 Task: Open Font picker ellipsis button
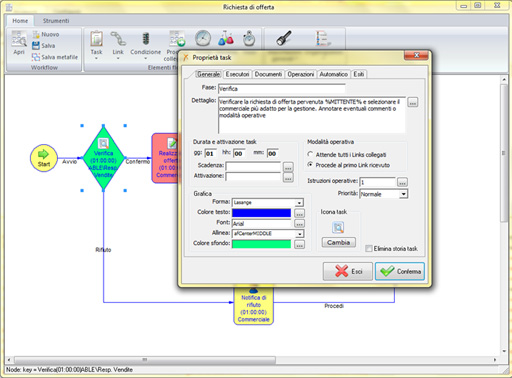(x=299, y=223)
